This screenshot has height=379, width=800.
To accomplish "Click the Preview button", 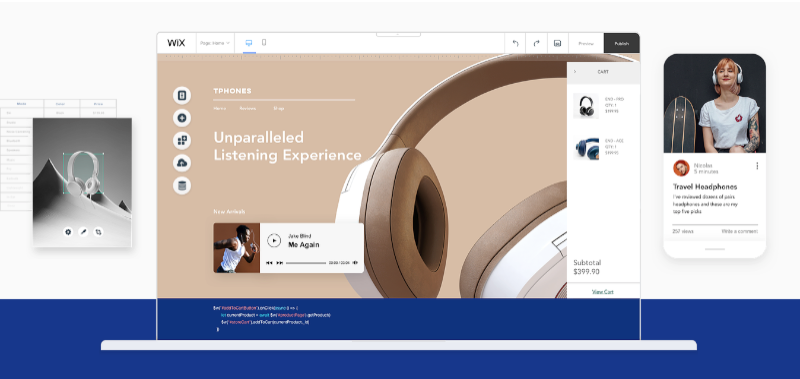I will [x=586, y=43].
